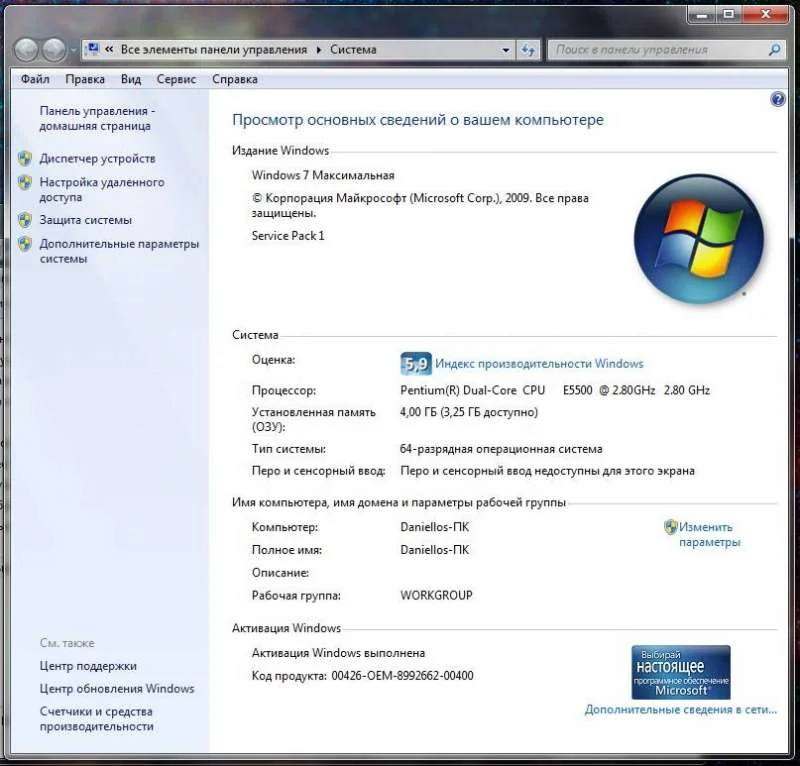Click the 5,9 performance score badge
Image resolution: width=800 pixels, height=766 pixels.
point(416,364)
